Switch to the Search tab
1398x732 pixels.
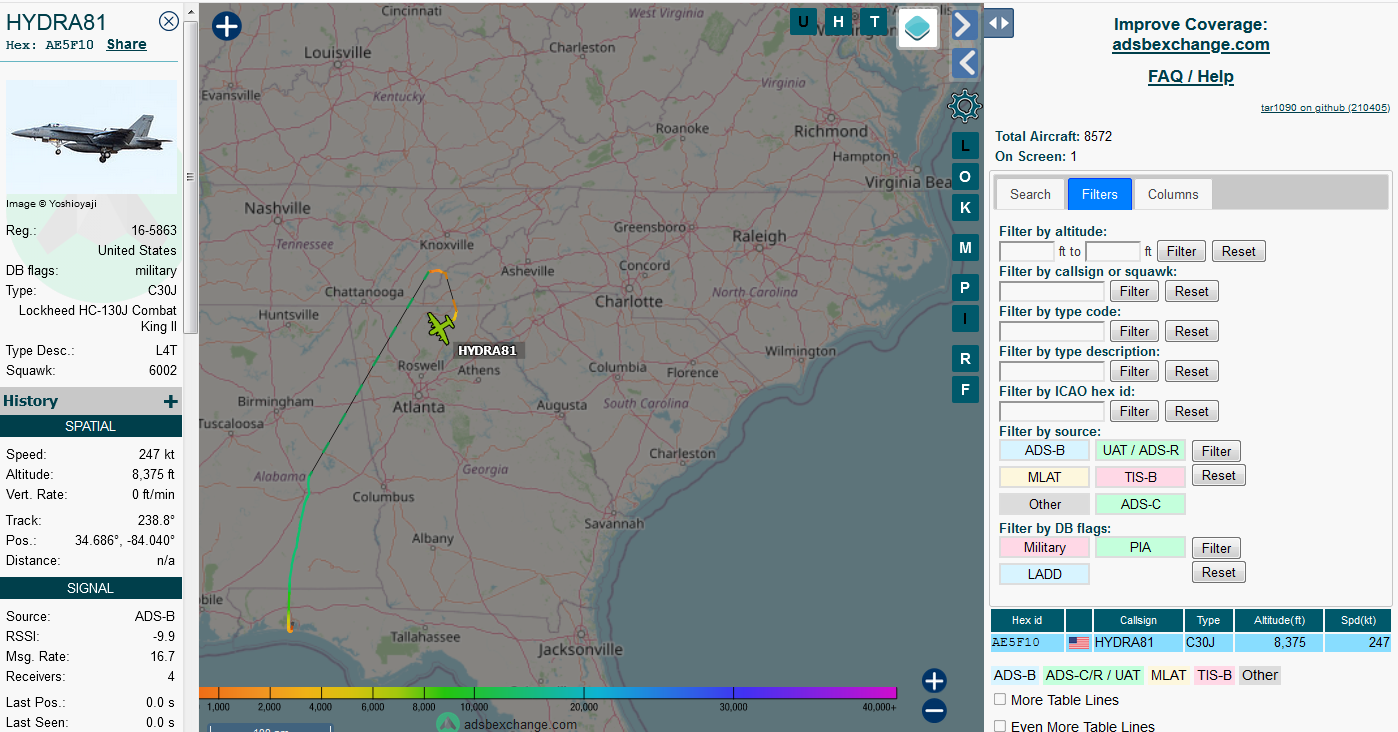pyautogui.click(x=1030, y=194)
